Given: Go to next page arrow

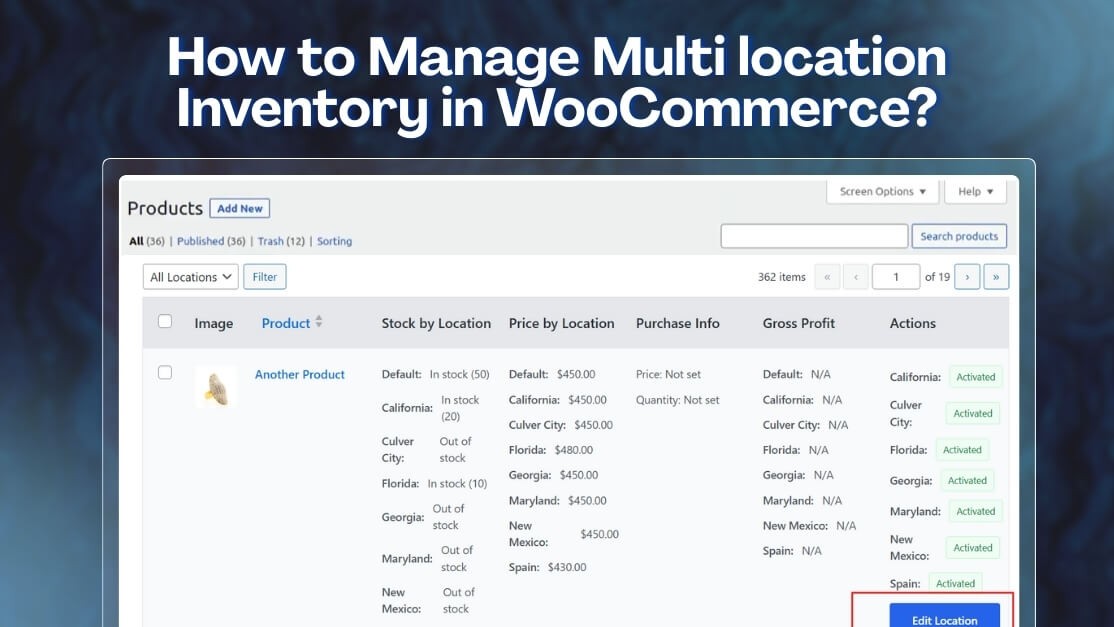Looking at the screenshot, I should click(967, 277).
